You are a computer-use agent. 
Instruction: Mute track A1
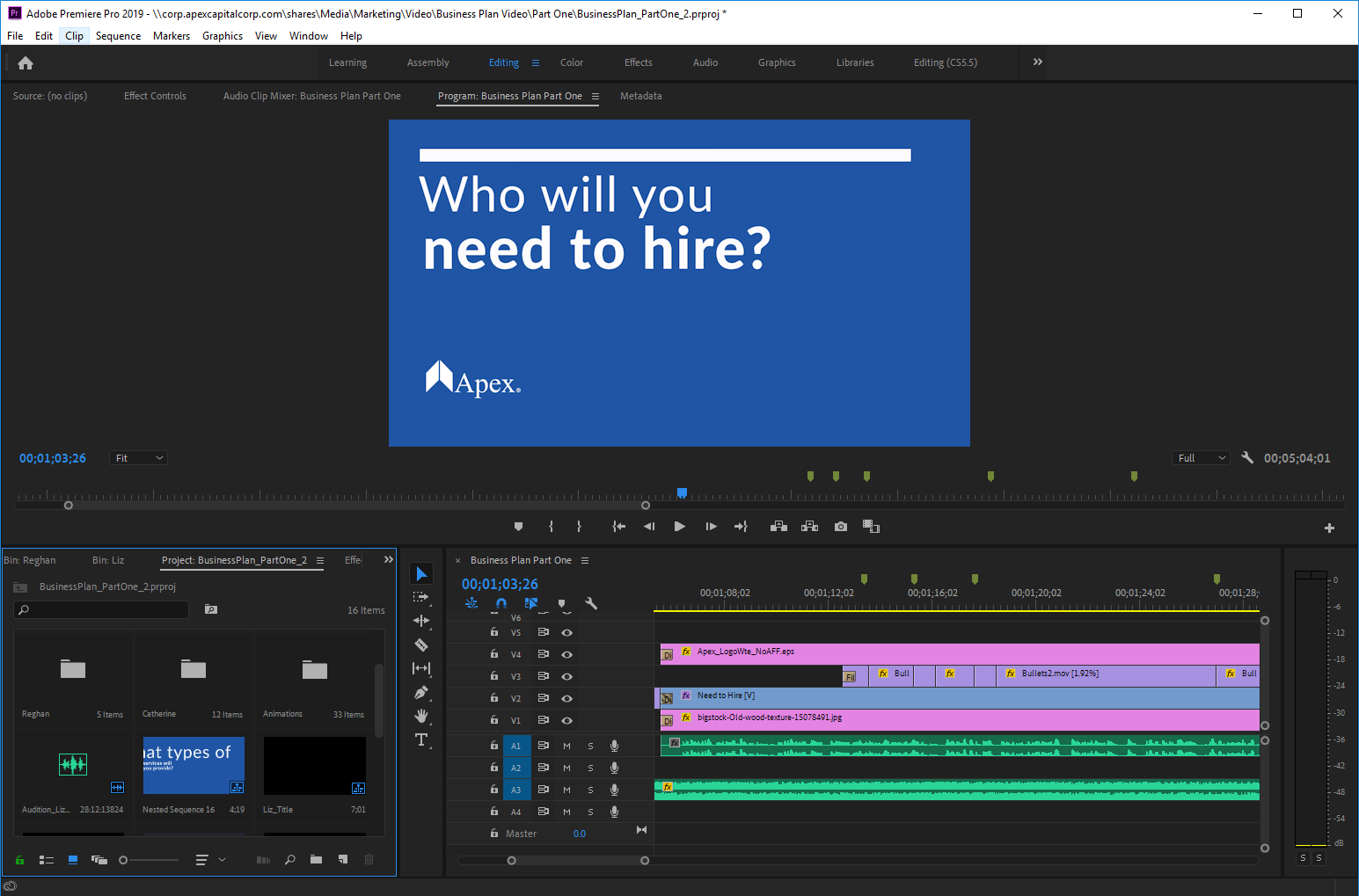coord(566,746)
